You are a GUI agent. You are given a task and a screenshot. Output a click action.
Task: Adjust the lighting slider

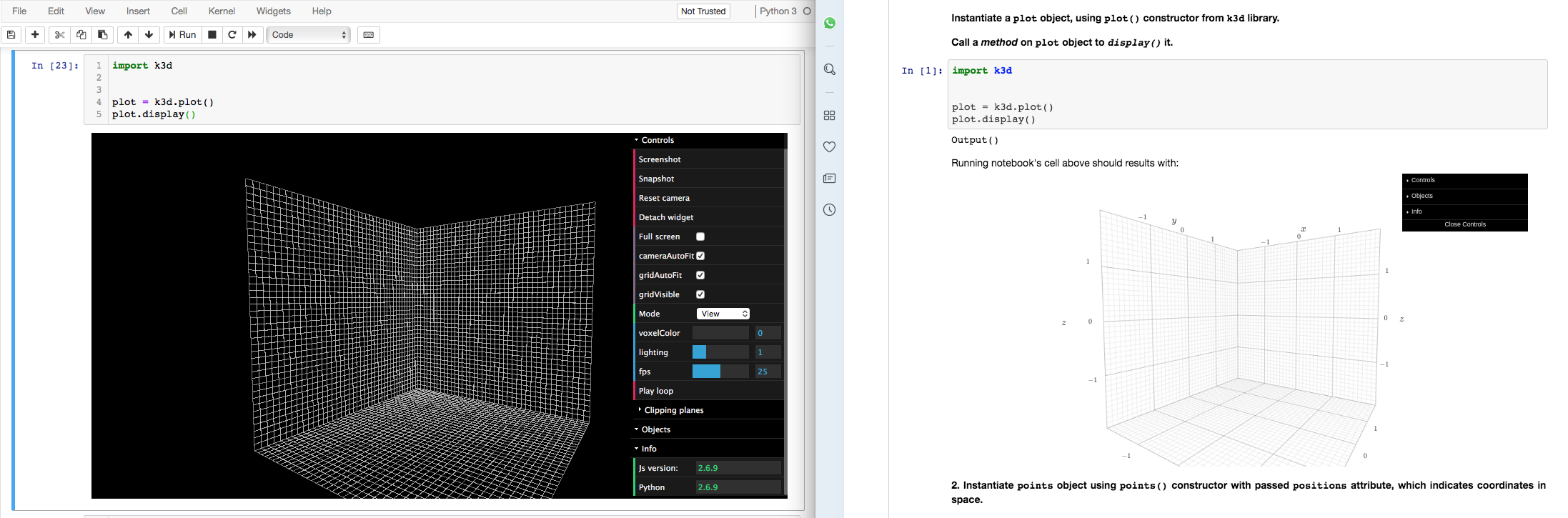[720, 352]
